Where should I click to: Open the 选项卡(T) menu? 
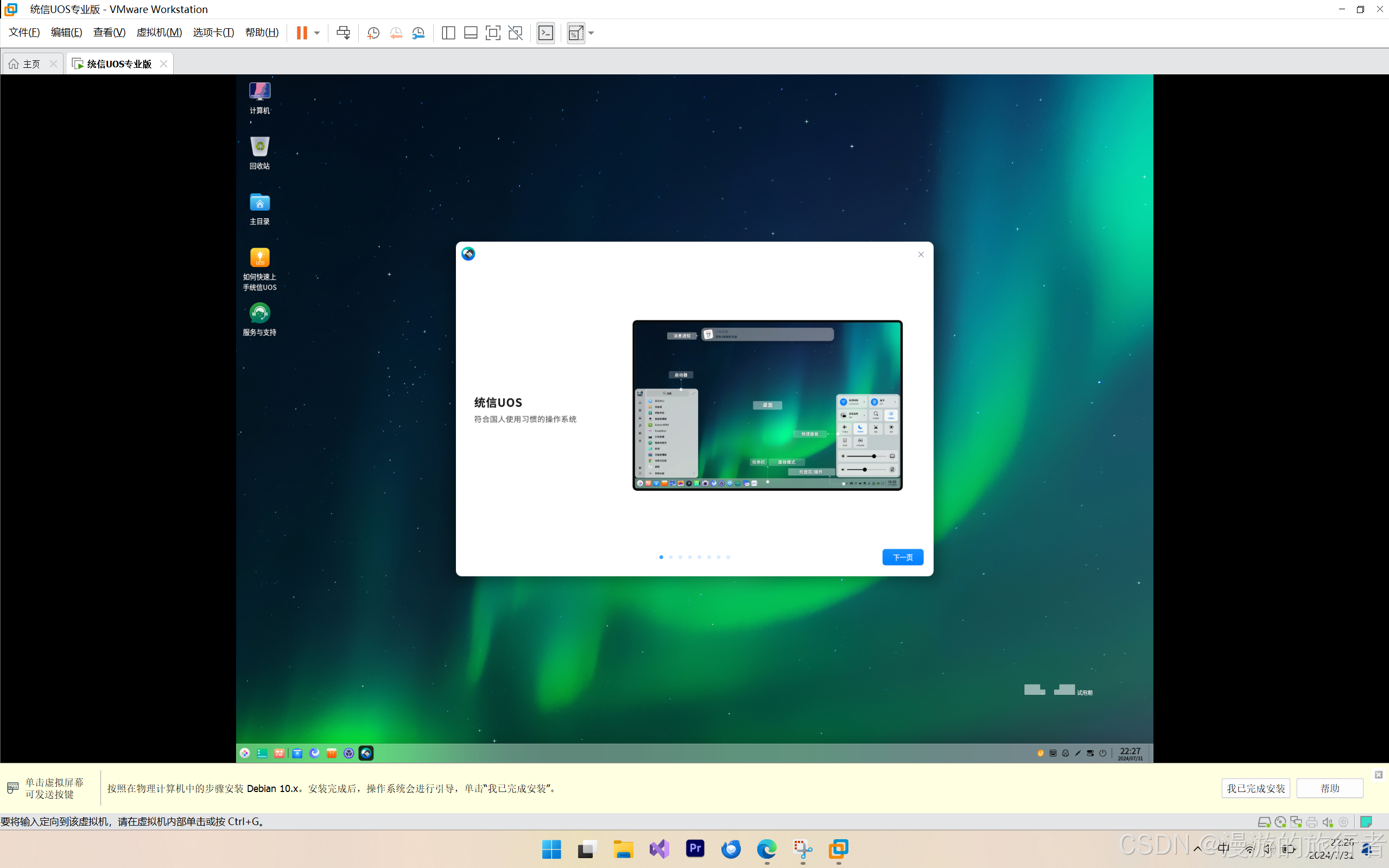[213, 33]
